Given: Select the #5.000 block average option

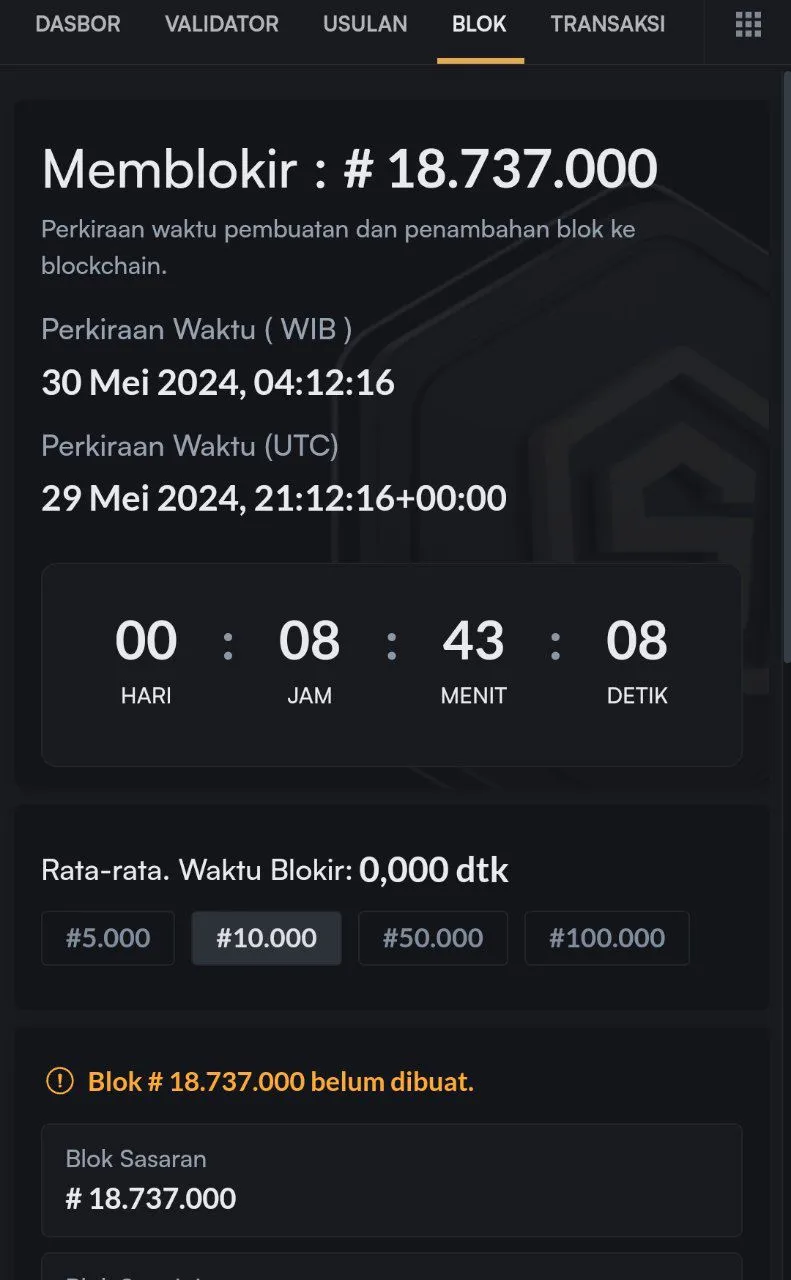Looking at the screenshot, I should point(108,938).
